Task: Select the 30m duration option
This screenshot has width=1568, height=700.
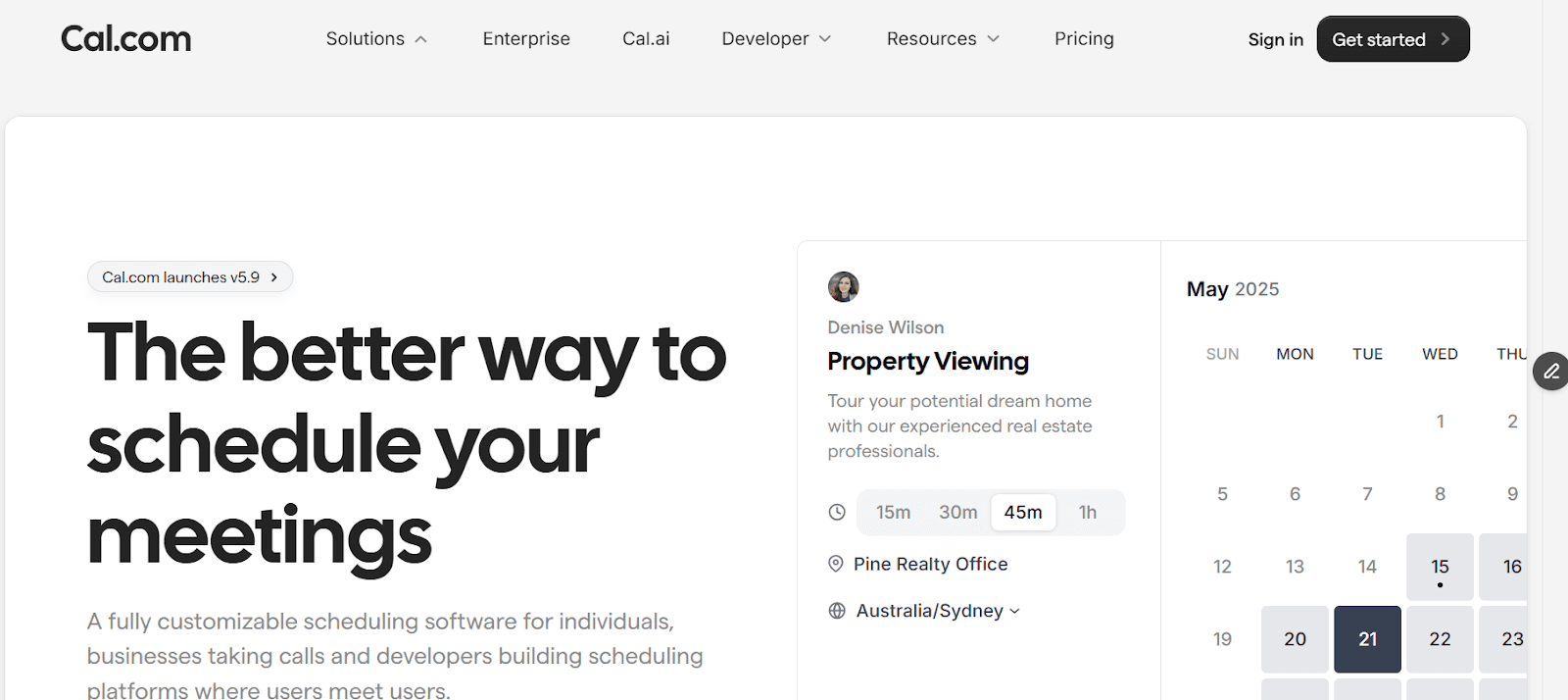Action: tap(957, 513)
